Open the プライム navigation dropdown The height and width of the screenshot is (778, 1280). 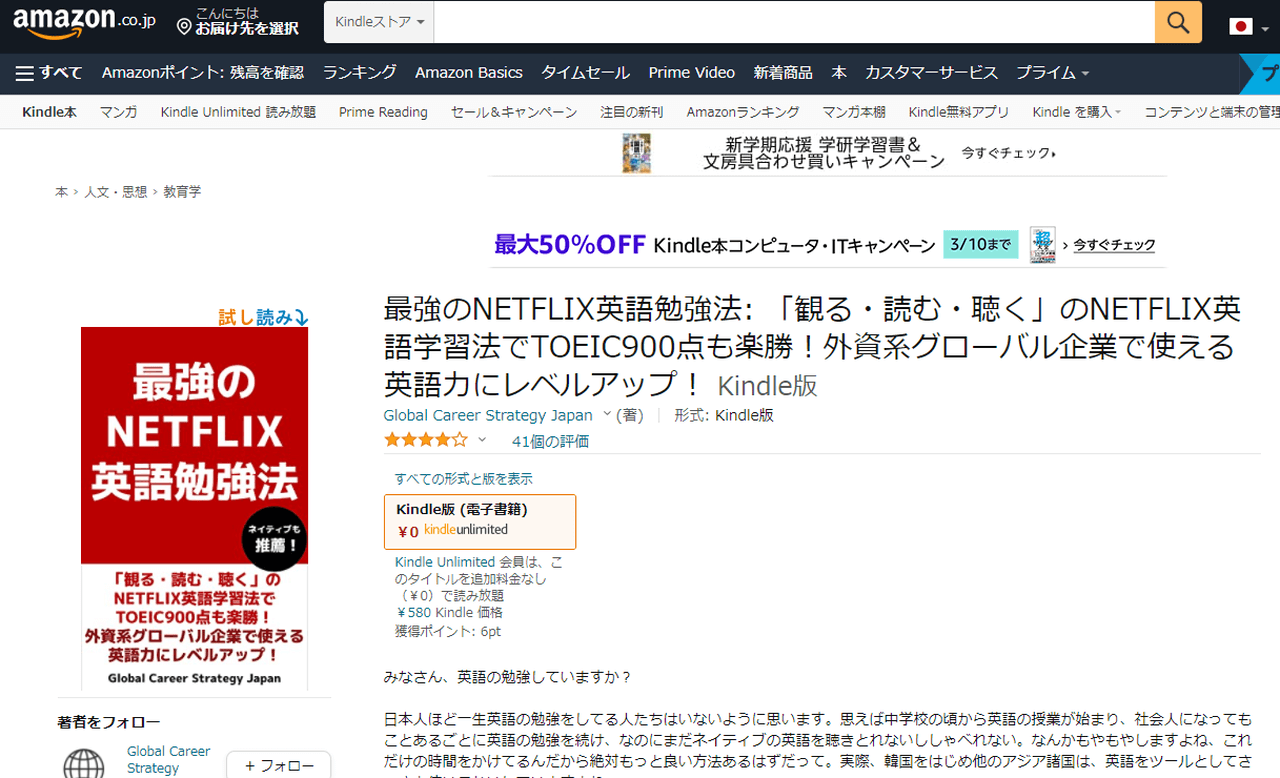(x=1052, y=73)
